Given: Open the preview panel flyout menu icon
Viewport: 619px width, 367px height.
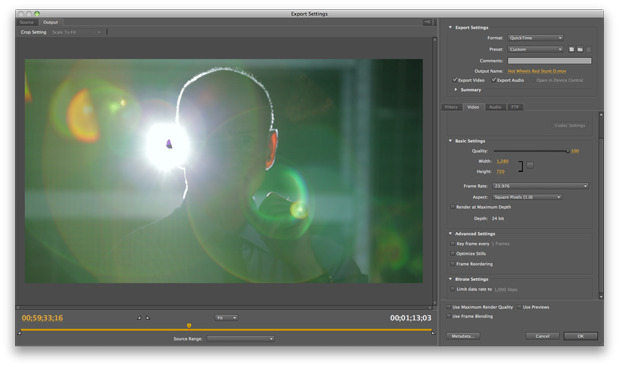Looking at the screenshot, I should [x=427, y=22].
